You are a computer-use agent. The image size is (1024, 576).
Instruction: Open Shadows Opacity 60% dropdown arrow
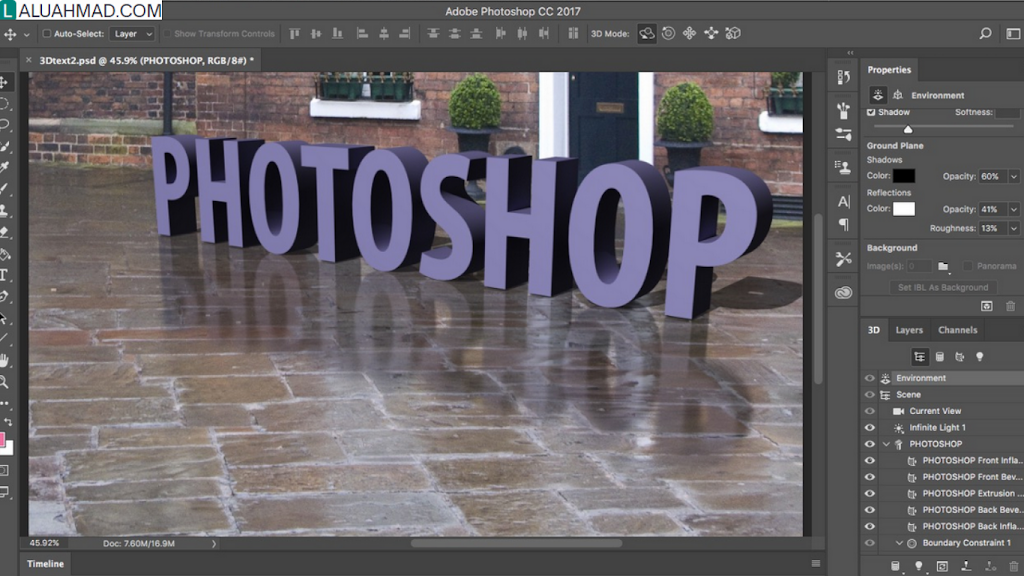pos(1014,176)
